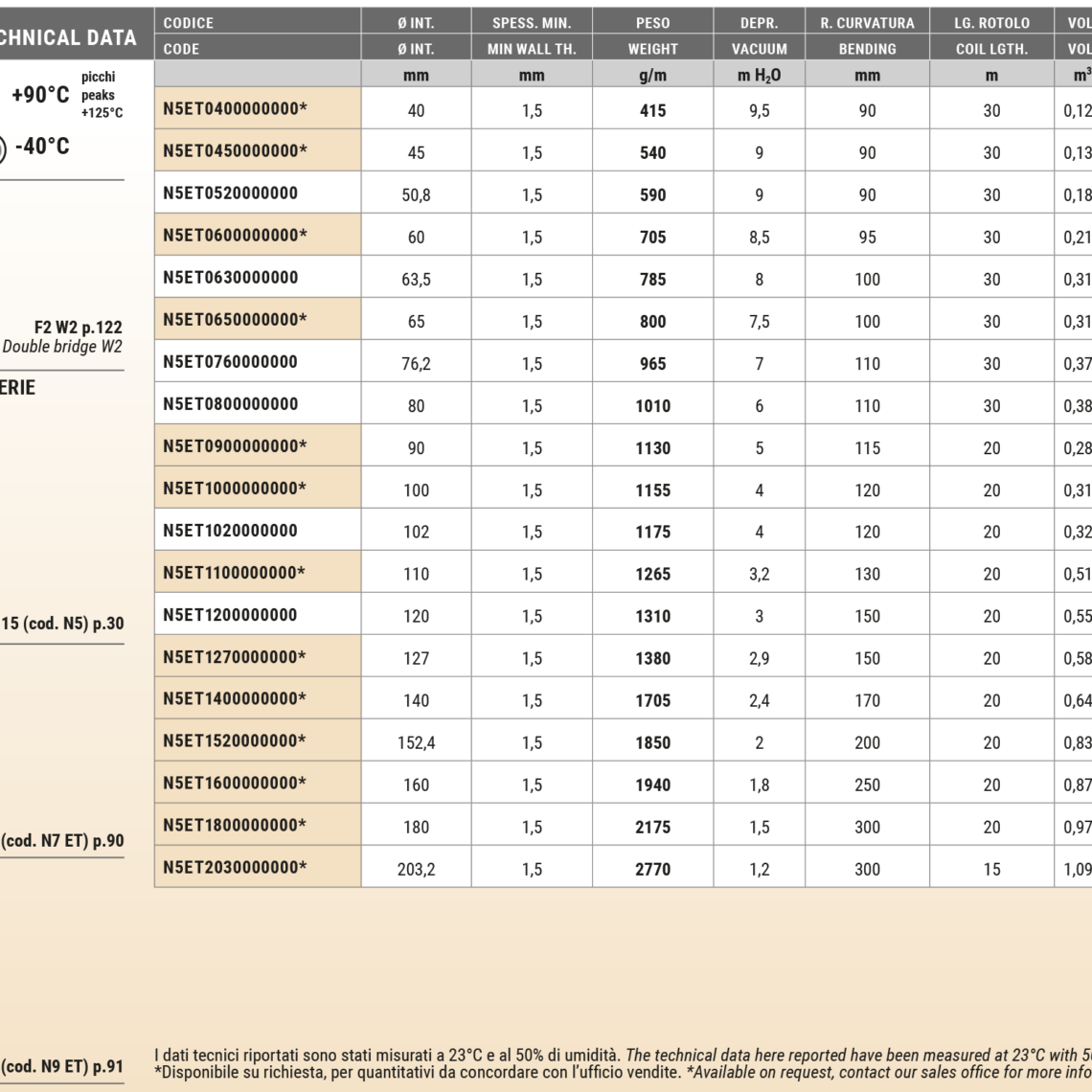Open the F2 W2 p.122 page reference
This screenshot has height=1092, width=1092.
click(x=78, y=328)
